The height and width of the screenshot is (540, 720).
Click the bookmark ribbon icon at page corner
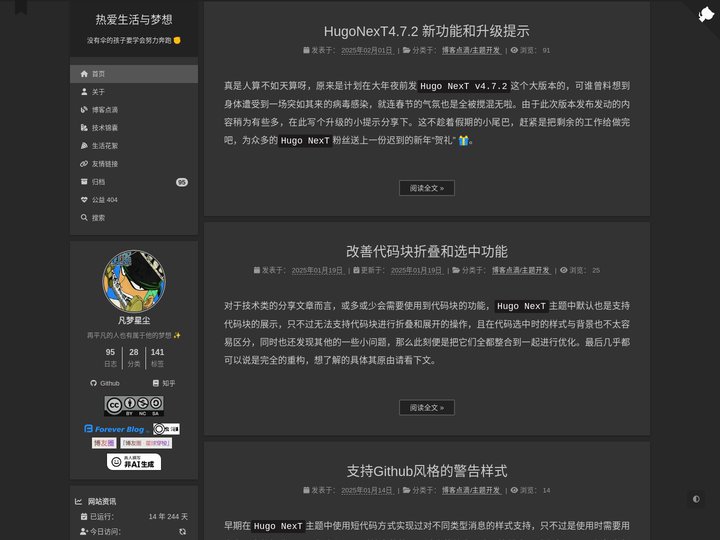[x=21, y=6]
